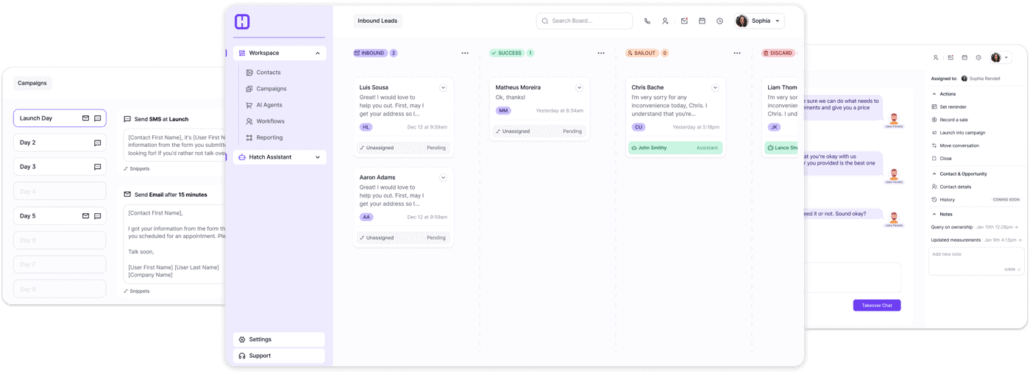Click the person icon in the conversation window header
Image resolution: width=1030 pixels, height=374 pixels.
click(x=935, y=58)
